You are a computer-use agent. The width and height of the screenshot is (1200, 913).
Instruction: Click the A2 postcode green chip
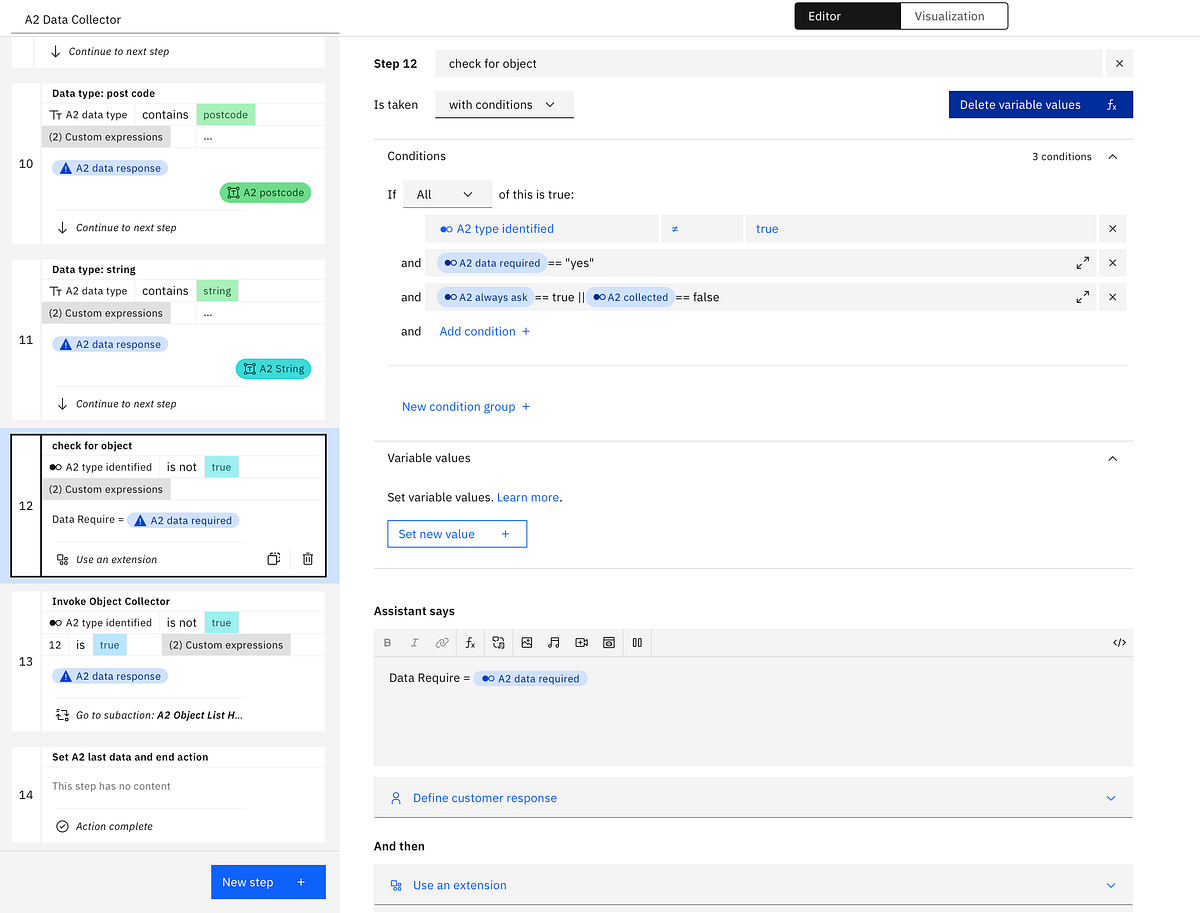point(265,193)
